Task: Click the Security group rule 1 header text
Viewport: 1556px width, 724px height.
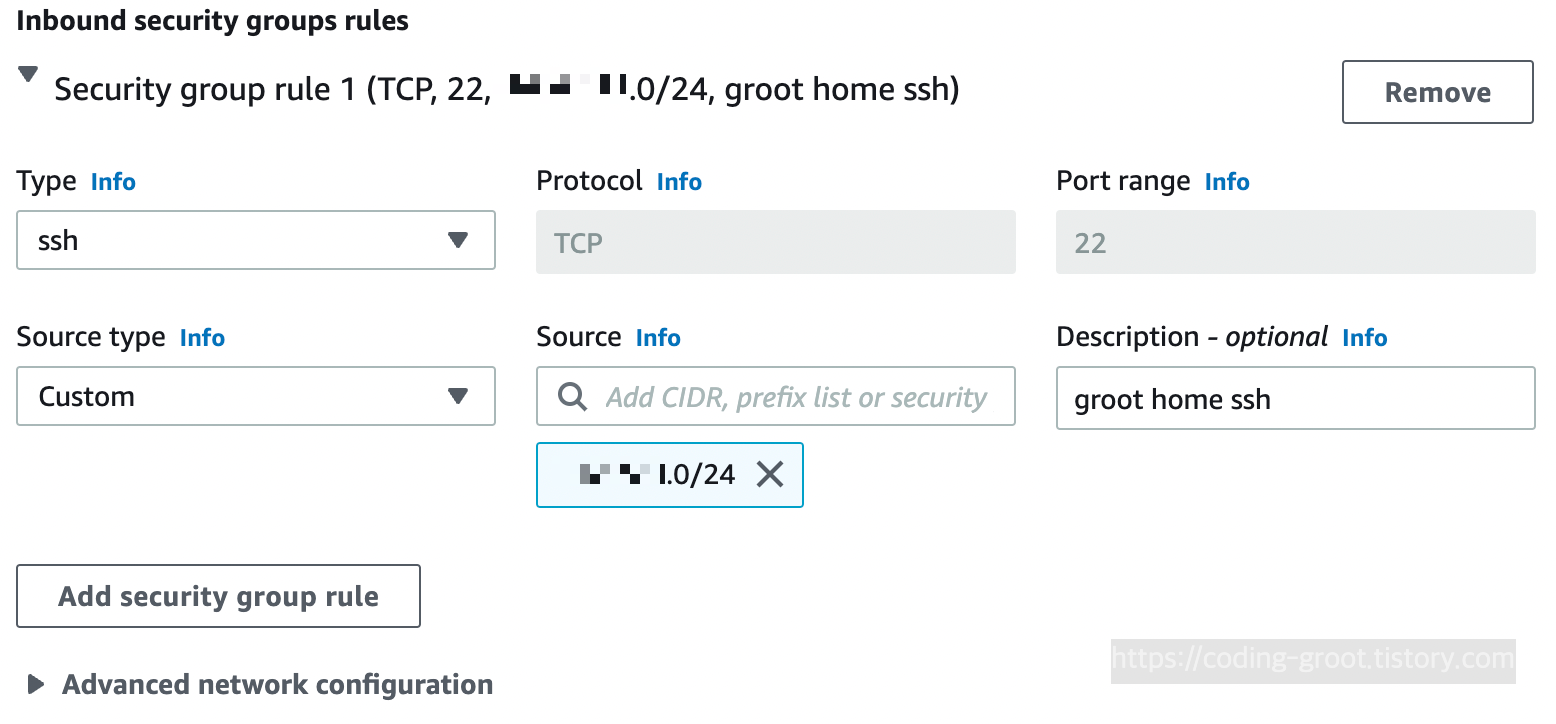Action: point(507,90)
